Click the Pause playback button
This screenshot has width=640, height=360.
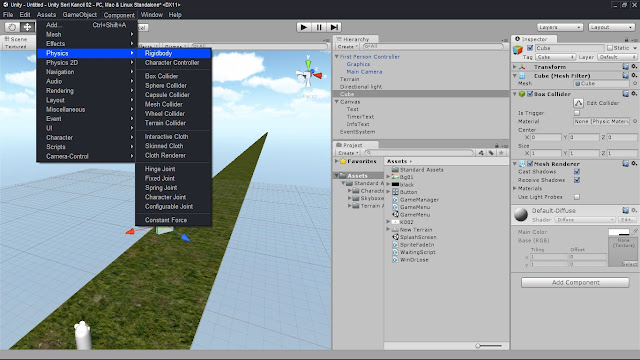coord(318,27)
